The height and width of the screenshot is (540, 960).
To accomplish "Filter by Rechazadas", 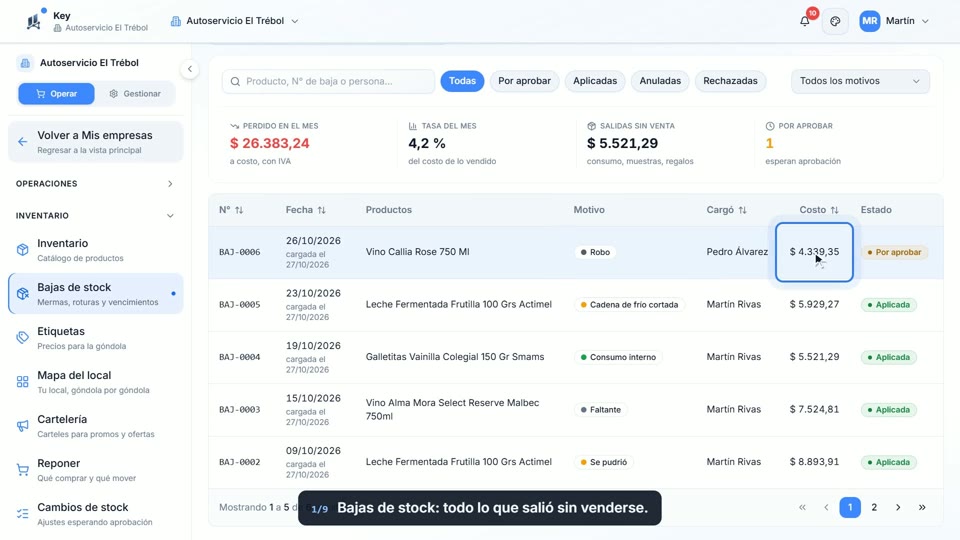I will point(730,81).
